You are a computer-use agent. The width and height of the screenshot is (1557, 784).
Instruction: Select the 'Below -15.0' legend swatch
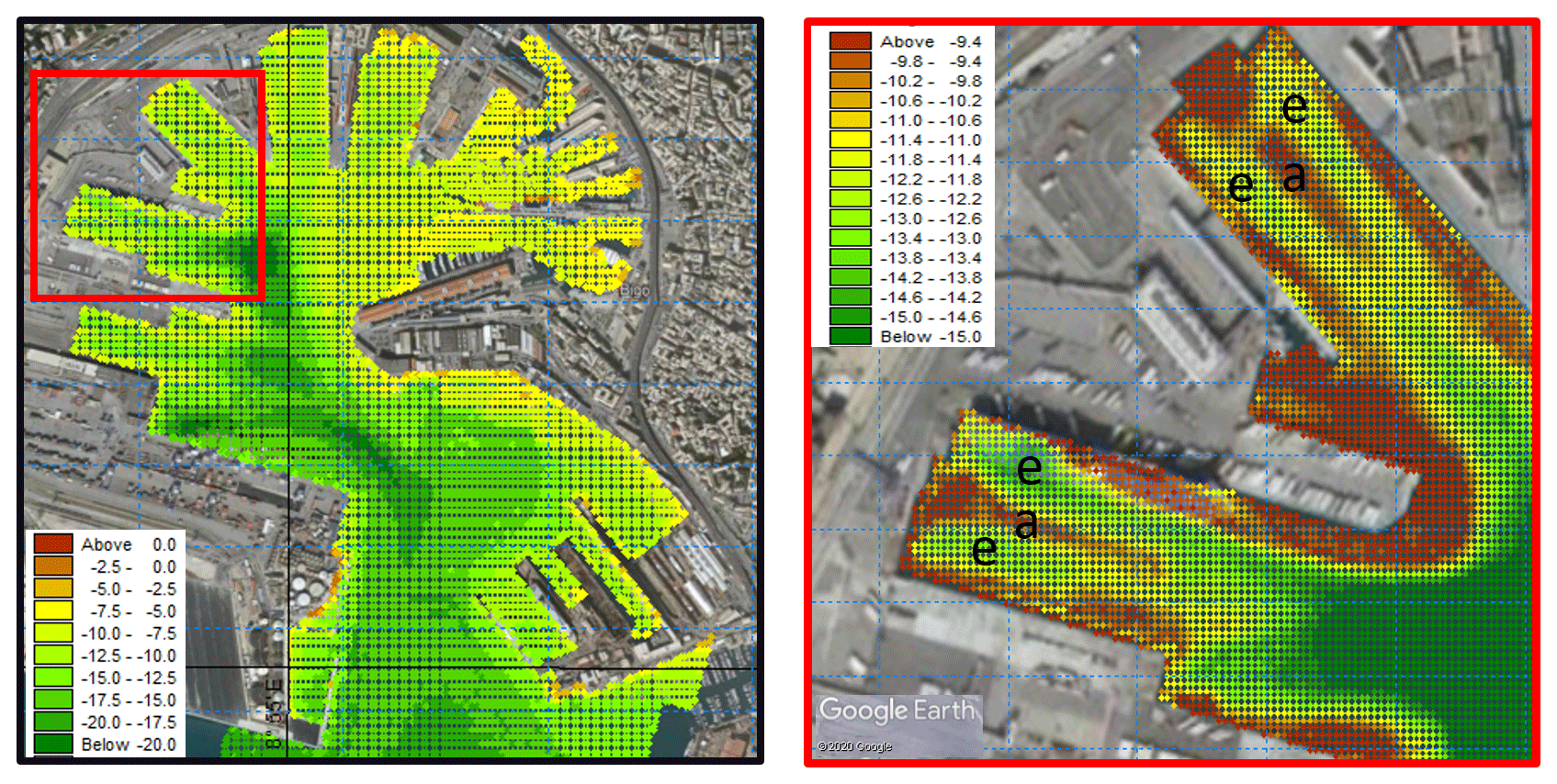point(850,336)
